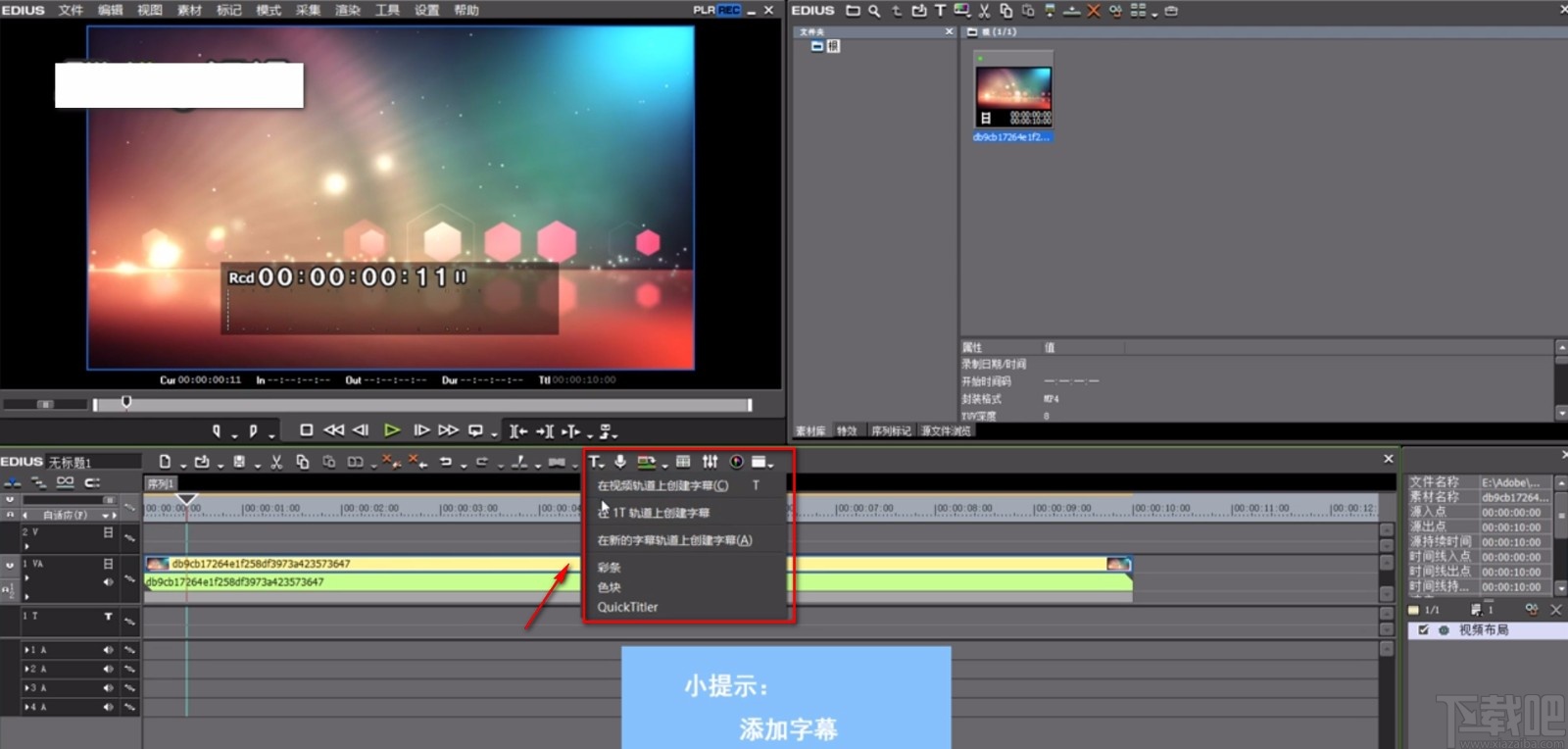Open the voice-over microphone tool
This screenshot has width=1568, height=749.
(x=620, y=462)
